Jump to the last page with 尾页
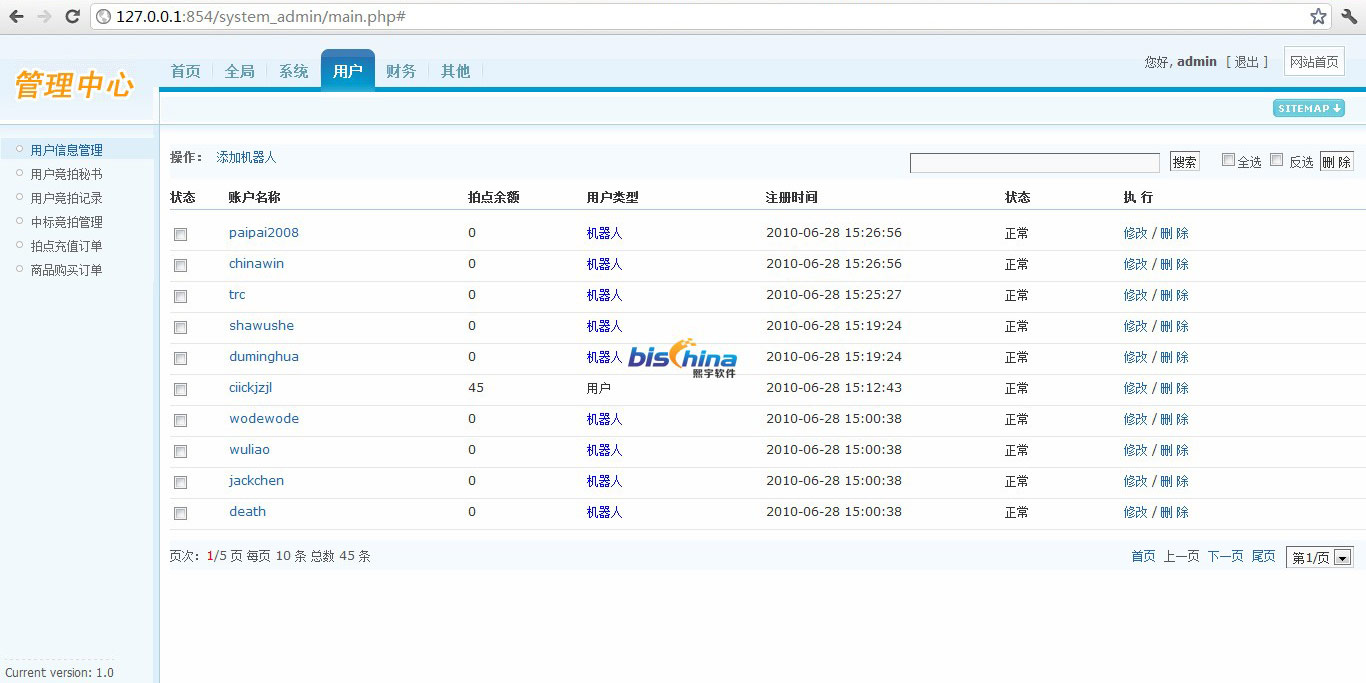Viewport: 1366px width, 683px height. coord(1264,556)
